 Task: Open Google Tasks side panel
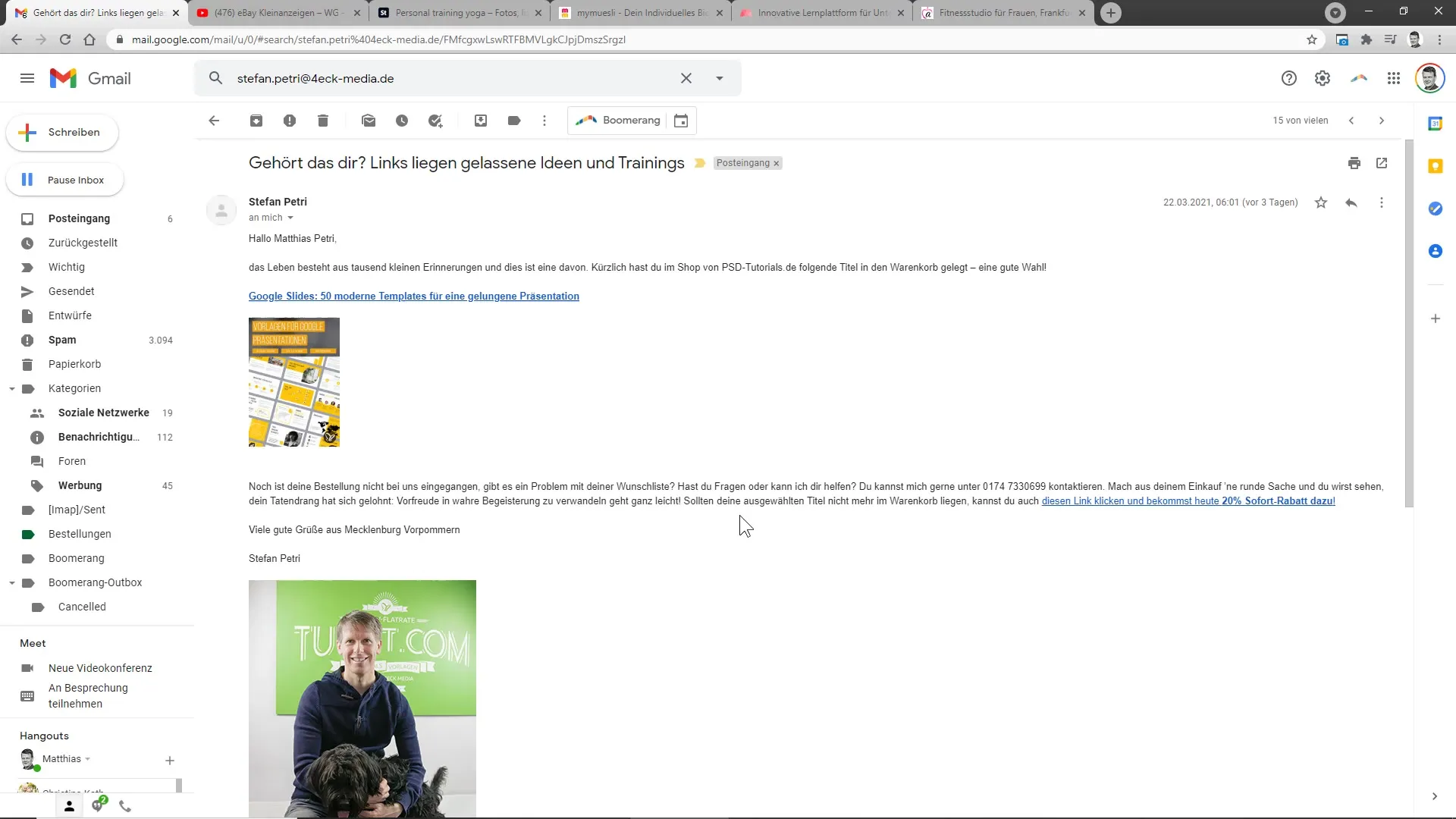(1436, 209)
